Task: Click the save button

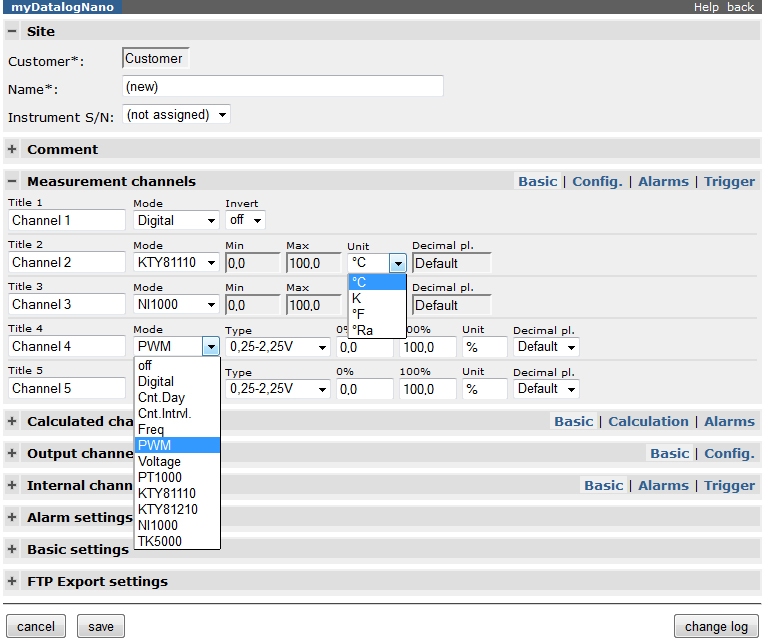Action: pyautogui.click(x=101, y=626)
